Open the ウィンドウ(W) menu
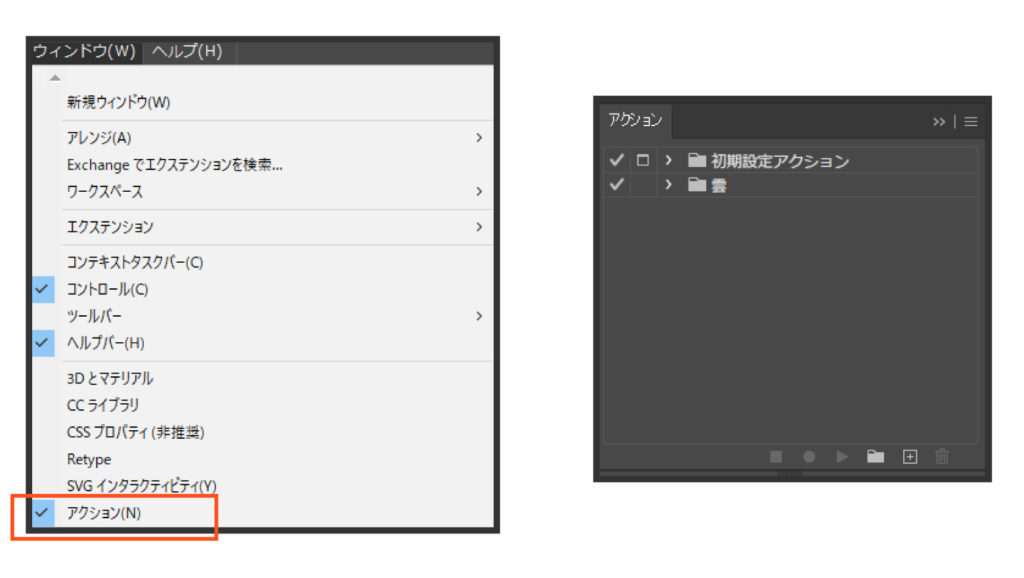This screenshot has height=578, width=1024. [84, 51]
